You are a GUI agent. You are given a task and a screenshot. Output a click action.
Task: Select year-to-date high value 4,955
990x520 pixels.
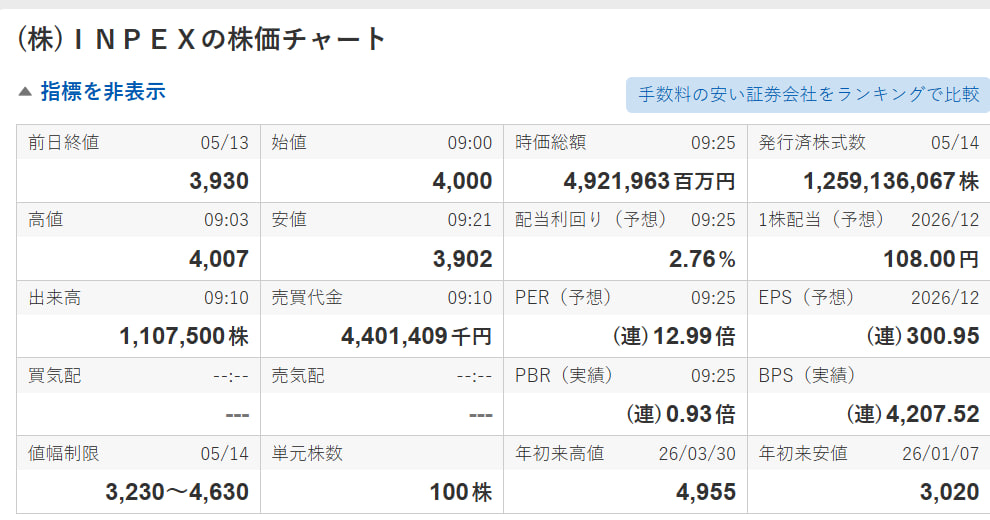click(x=706, y=492)
